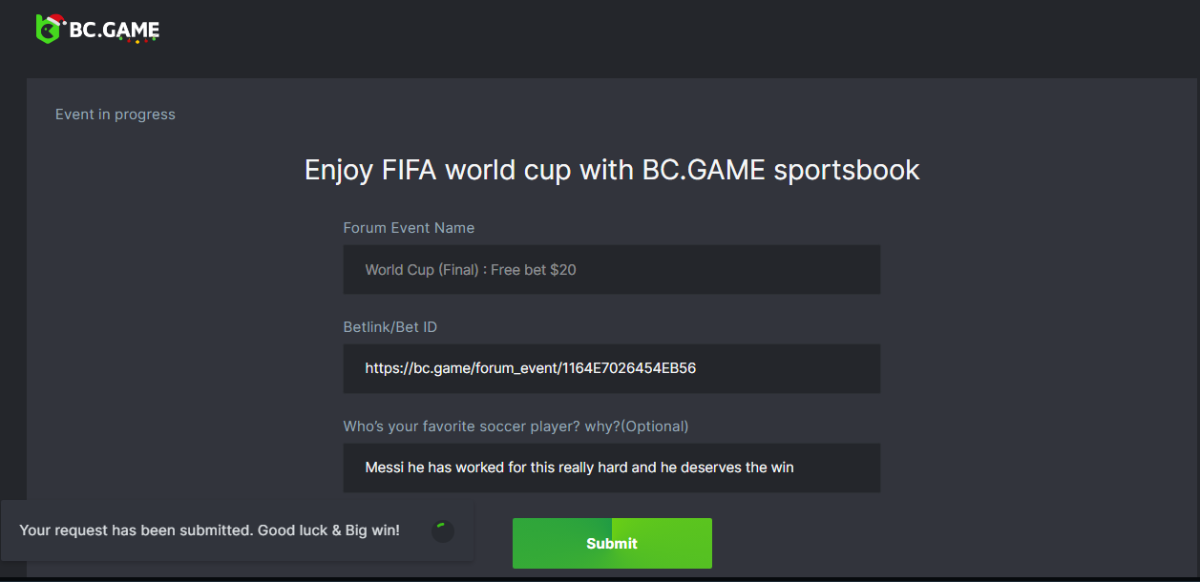Click the loading spinner in the notification
The image size is (1200, 582).
click(x=442, y=531)
